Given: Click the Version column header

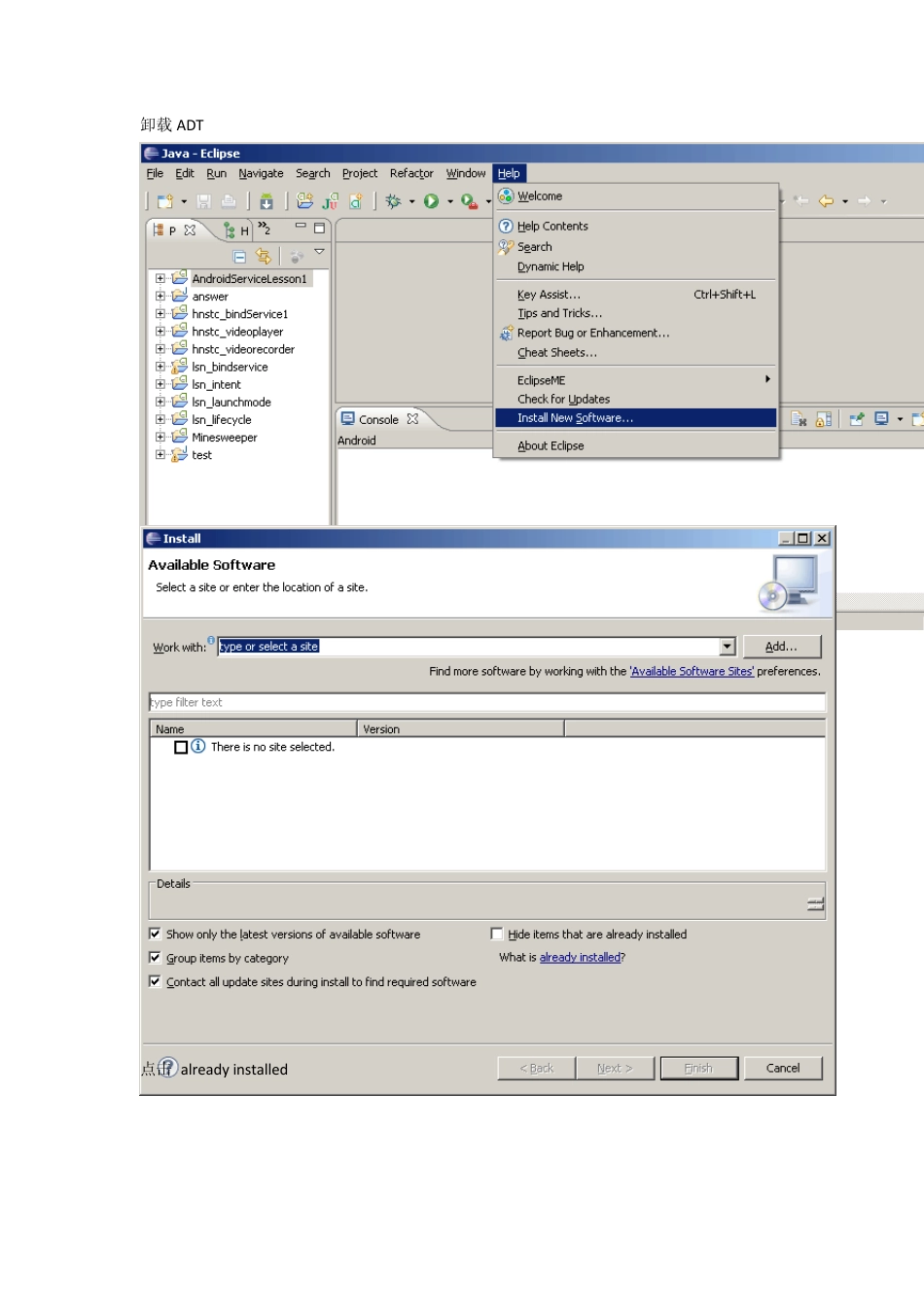Looking at the screenshot, I should [x=461, y=728].
